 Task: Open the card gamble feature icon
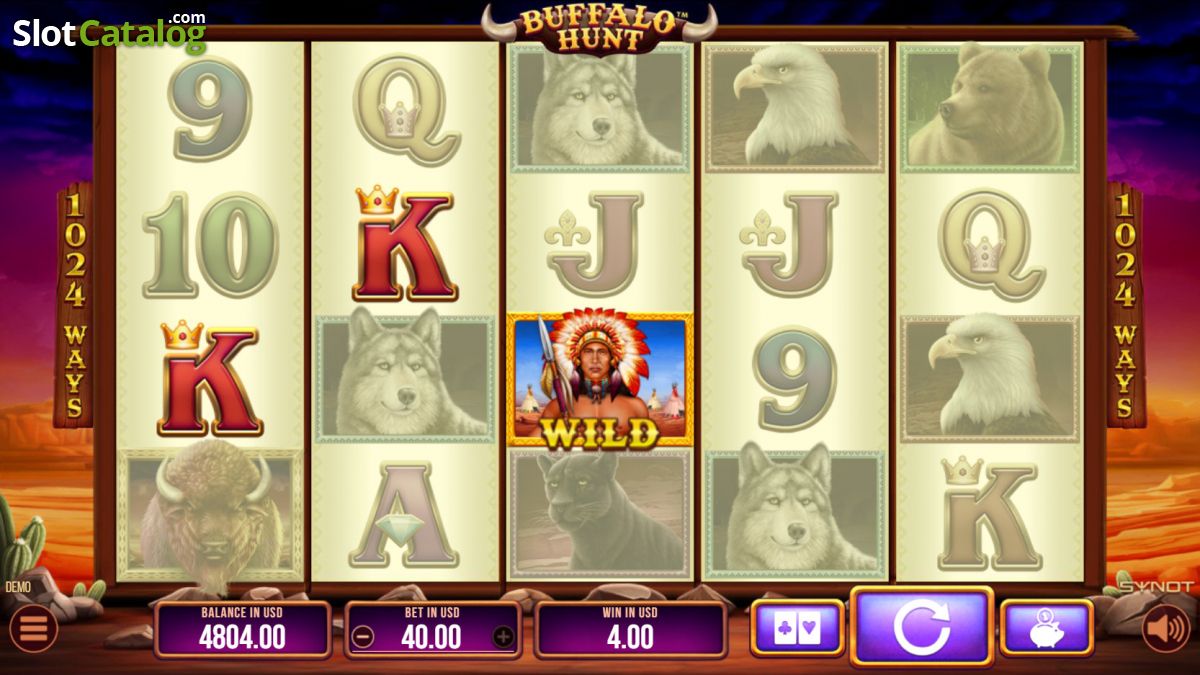[797, 629]
